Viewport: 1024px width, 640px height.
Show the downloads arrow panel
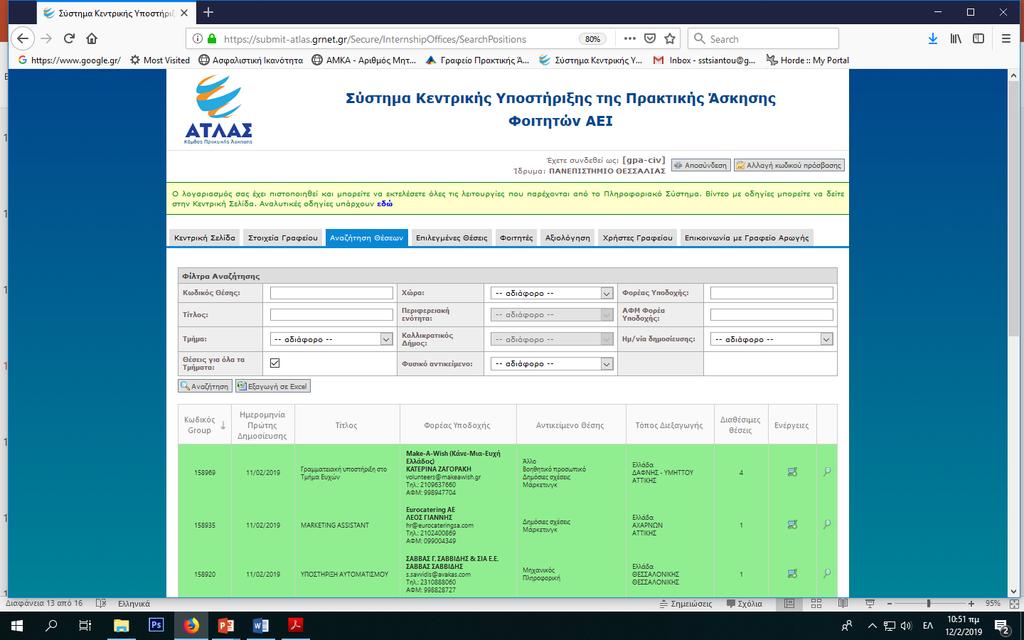933,39
